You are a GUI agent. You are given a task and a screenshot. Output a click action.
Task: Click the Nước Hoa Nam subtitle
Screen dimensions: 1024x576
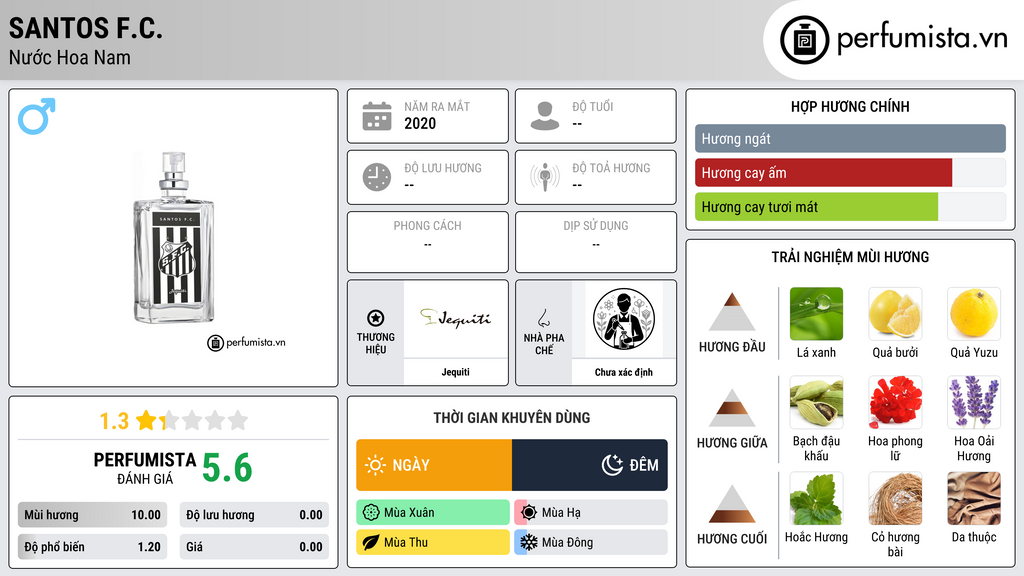click(x=70, y=57)
